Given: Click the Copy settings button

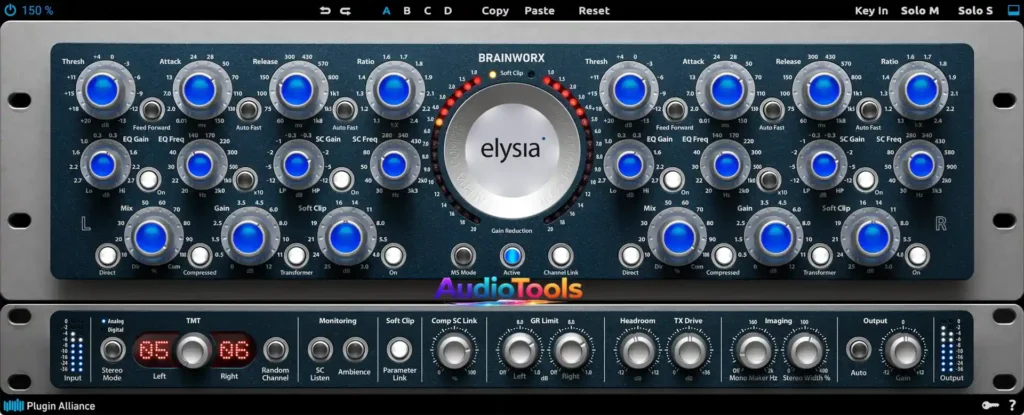Looking at the screenshot, I should 495,10.
